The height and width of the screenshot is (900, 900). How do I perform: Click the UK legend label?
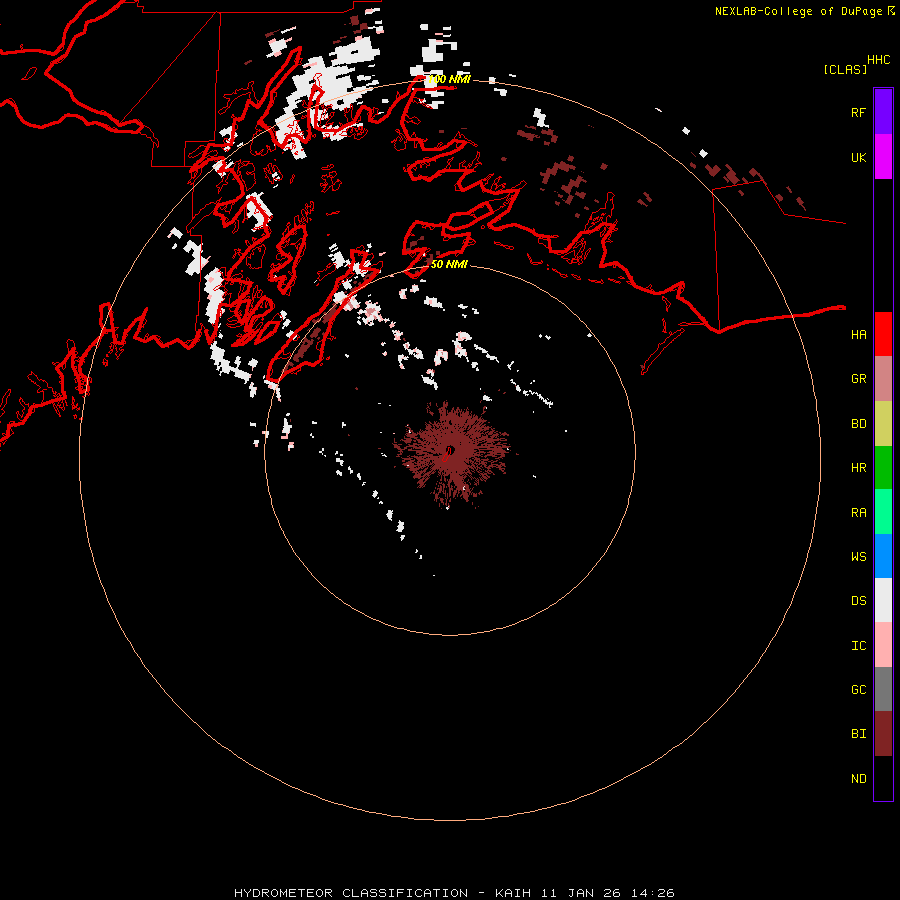coord(858,157)
